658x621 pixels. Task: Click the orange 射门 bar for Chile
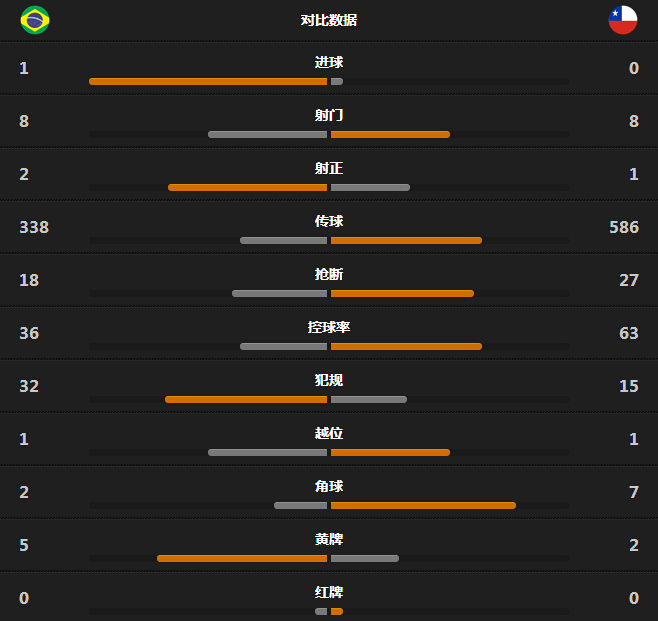click(x=390, y=134)
